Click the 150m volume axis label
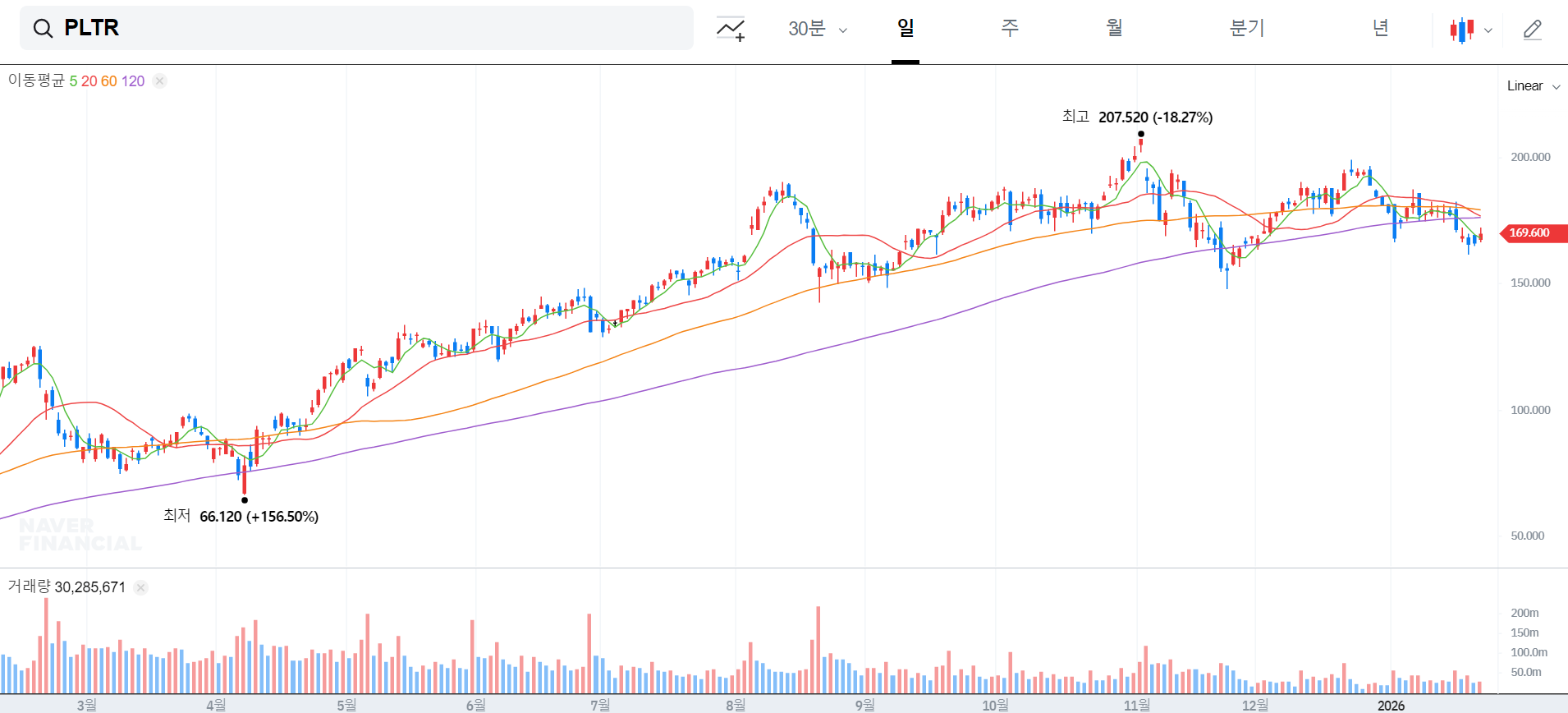This screenshot has height=713, width=1568. coord(1524,632)
